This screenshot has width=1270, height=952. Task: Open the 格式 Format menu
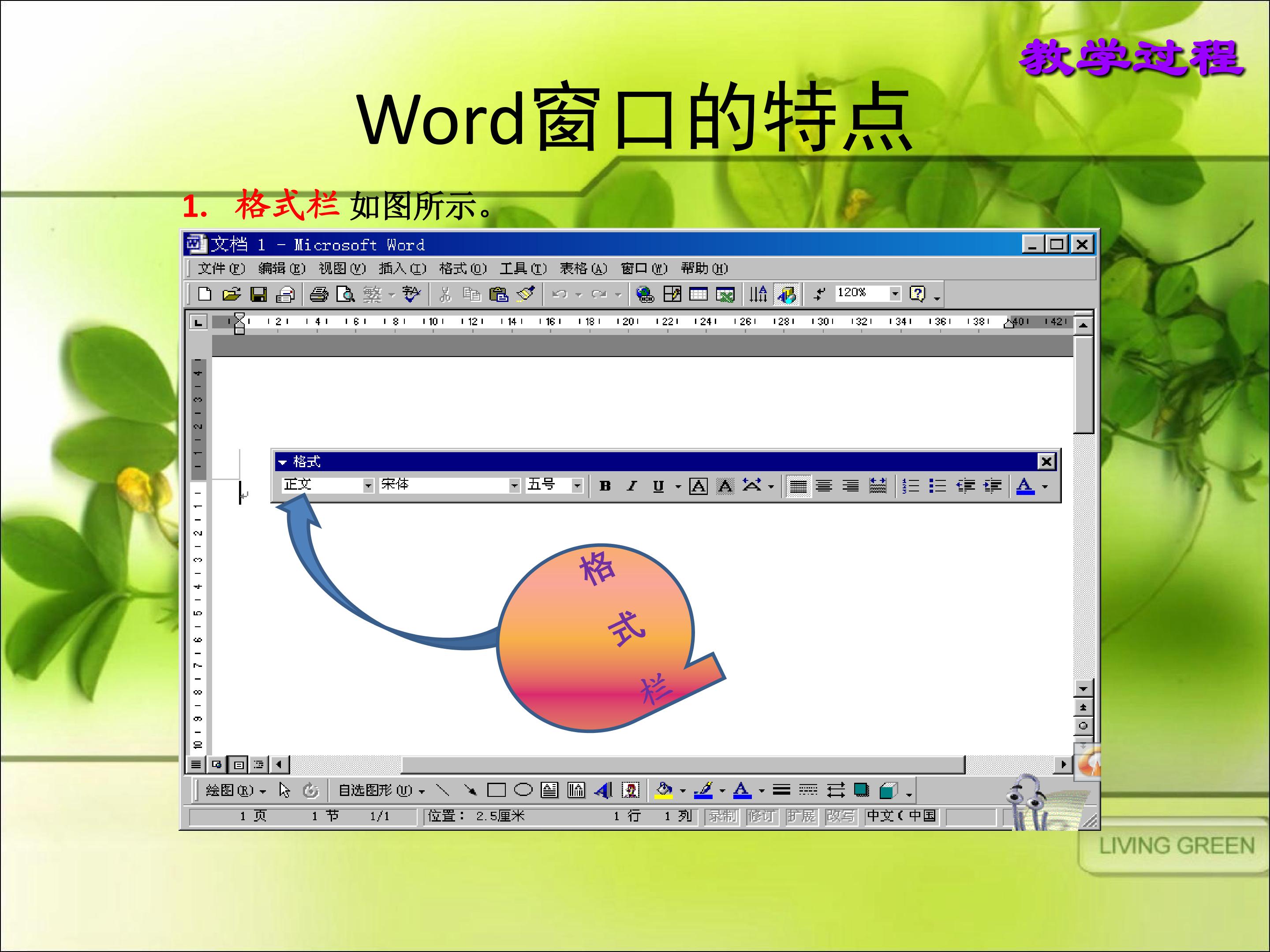[x=463, y=268]
